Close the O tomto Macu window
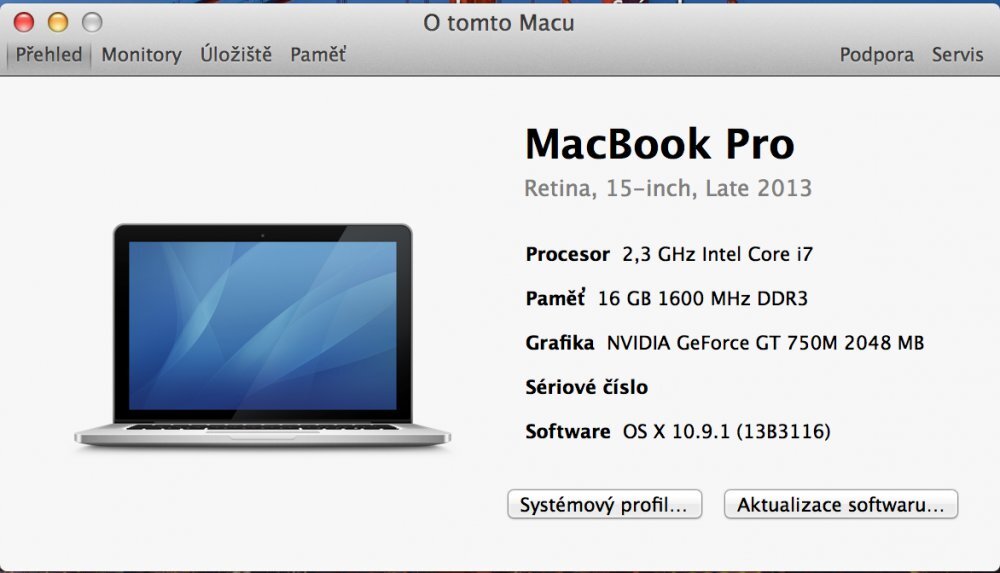Viewport: 1000px width, 573px height. [x=24, y=22]
